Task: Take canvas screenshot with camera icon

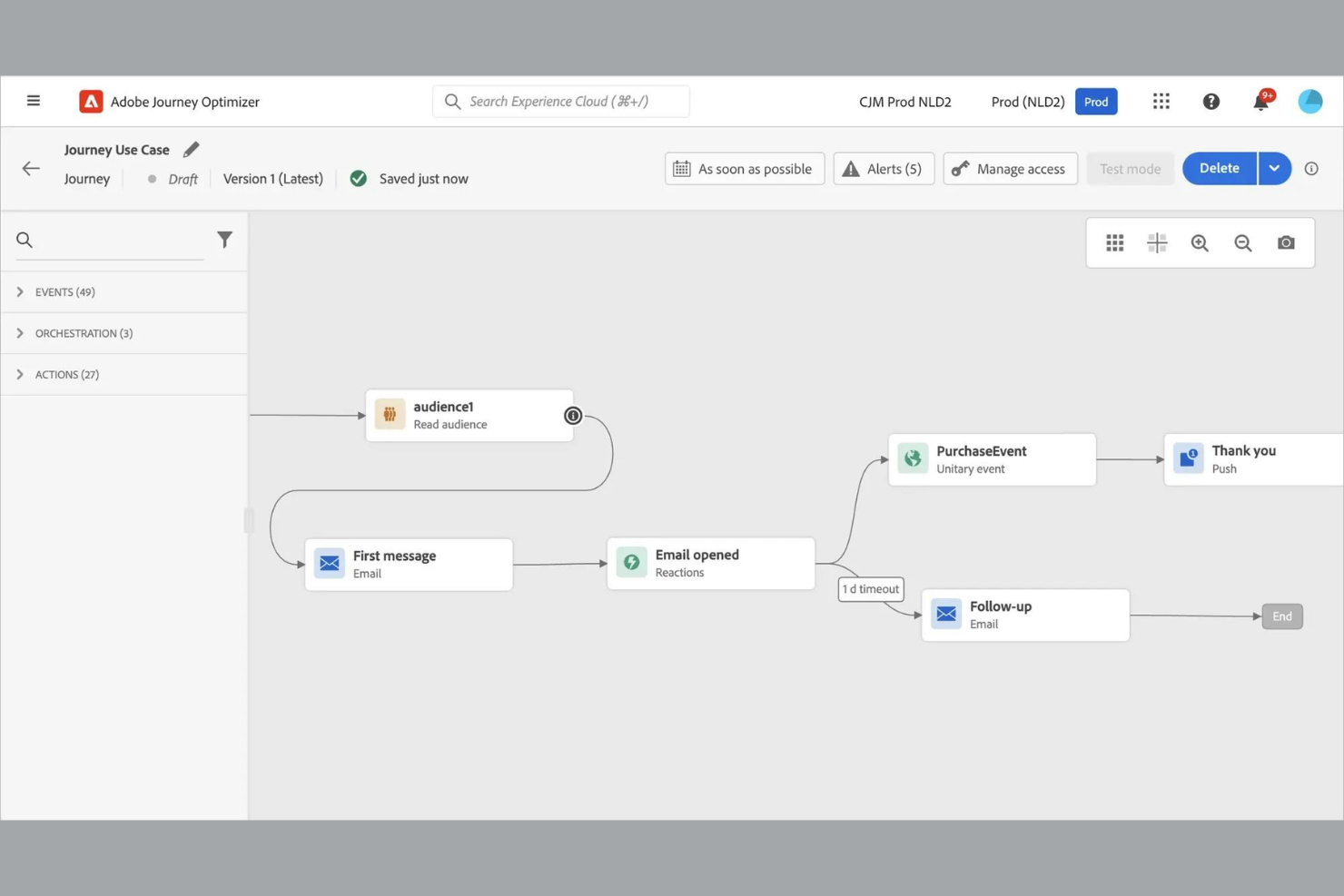Action: pos(1286,242)
